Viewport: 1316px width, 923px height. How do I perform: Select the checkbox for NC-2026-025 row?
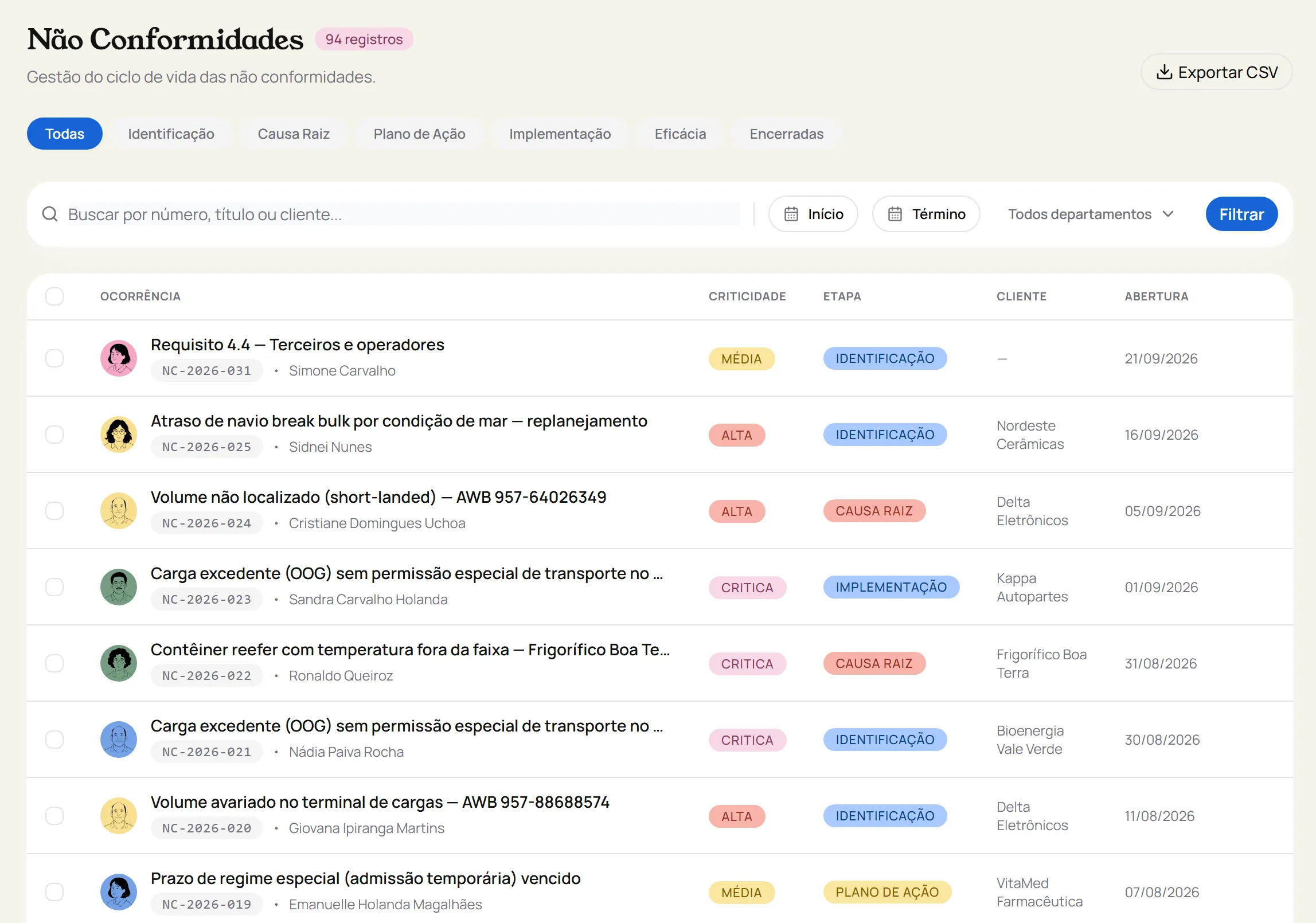coord(54,435)
